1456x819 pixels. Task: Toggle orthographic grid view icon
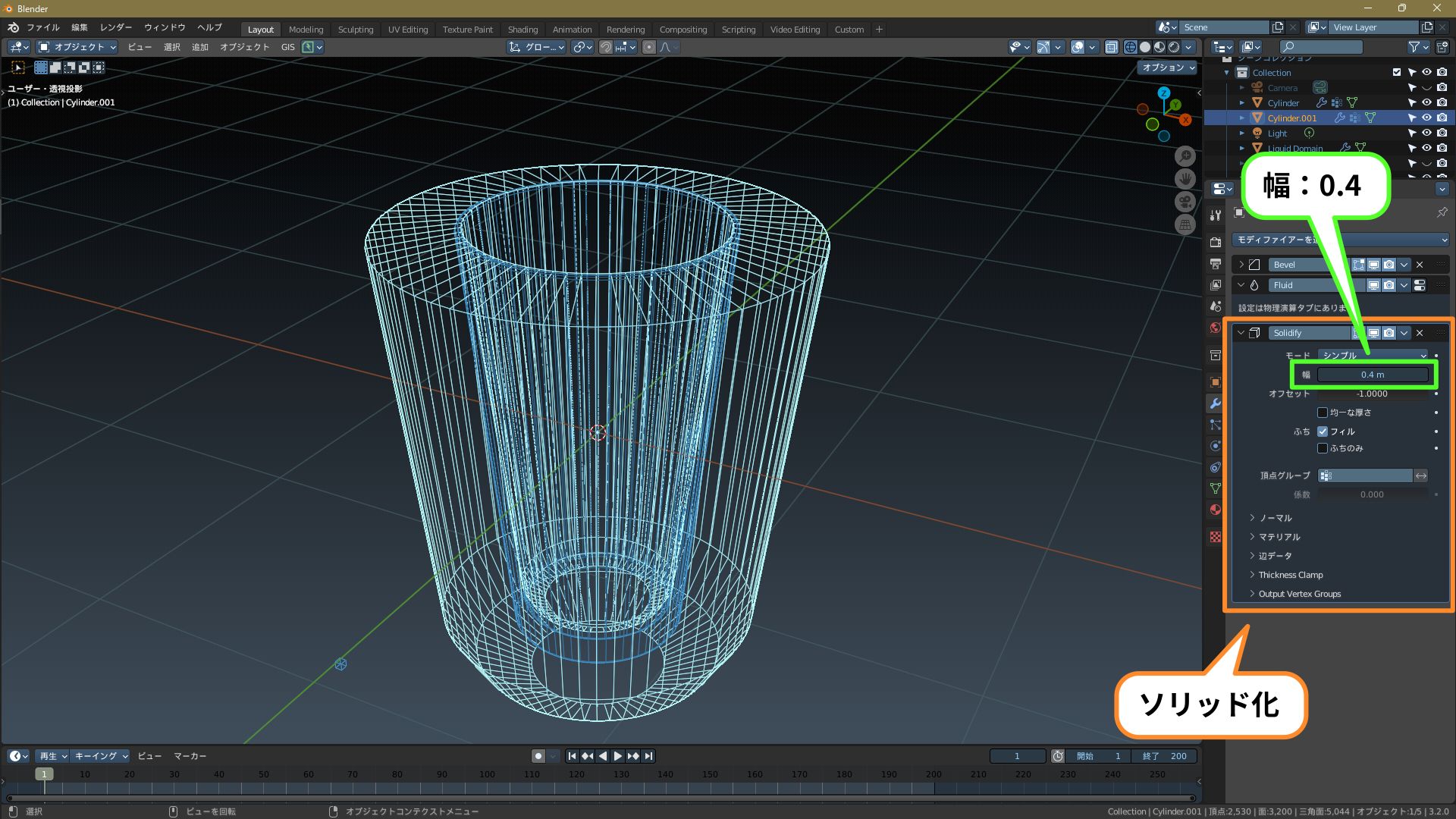1185,224
